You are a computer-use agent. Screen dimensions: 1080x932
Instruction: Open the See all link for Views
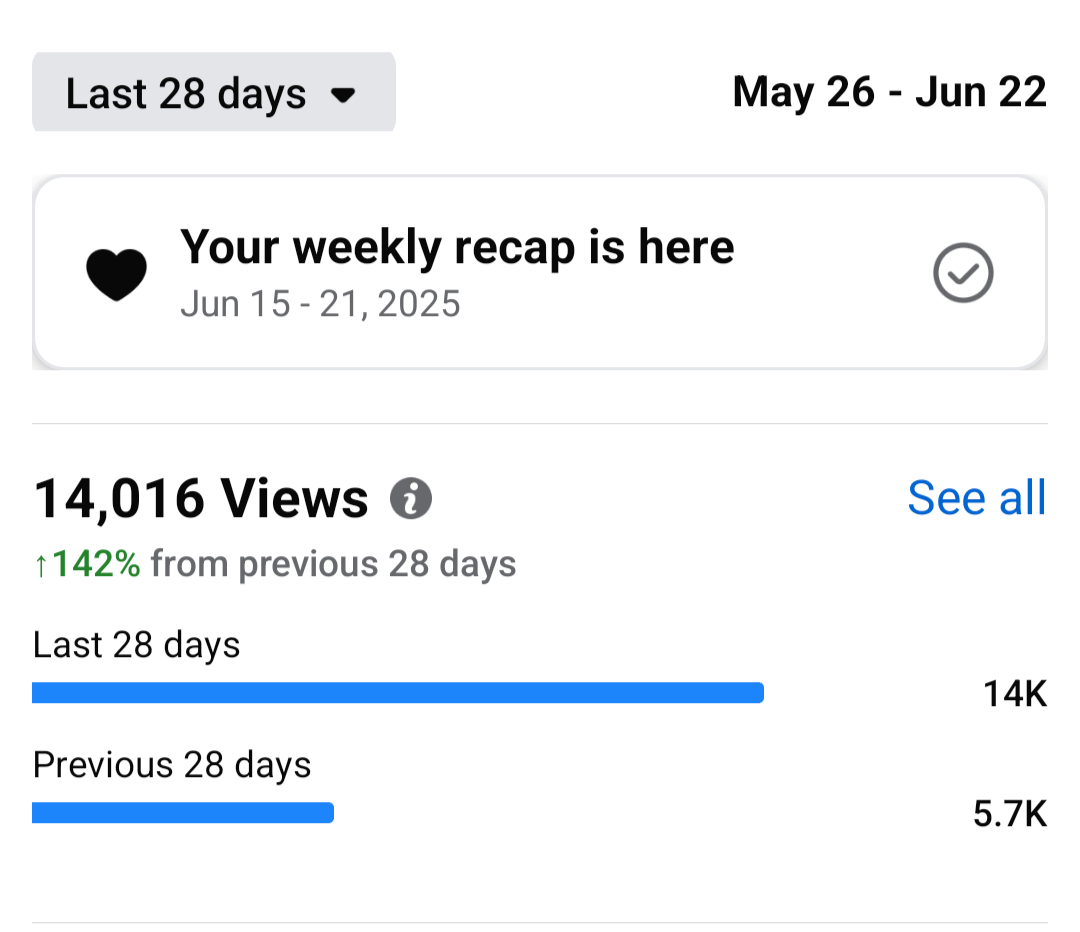tap(976, 498)
